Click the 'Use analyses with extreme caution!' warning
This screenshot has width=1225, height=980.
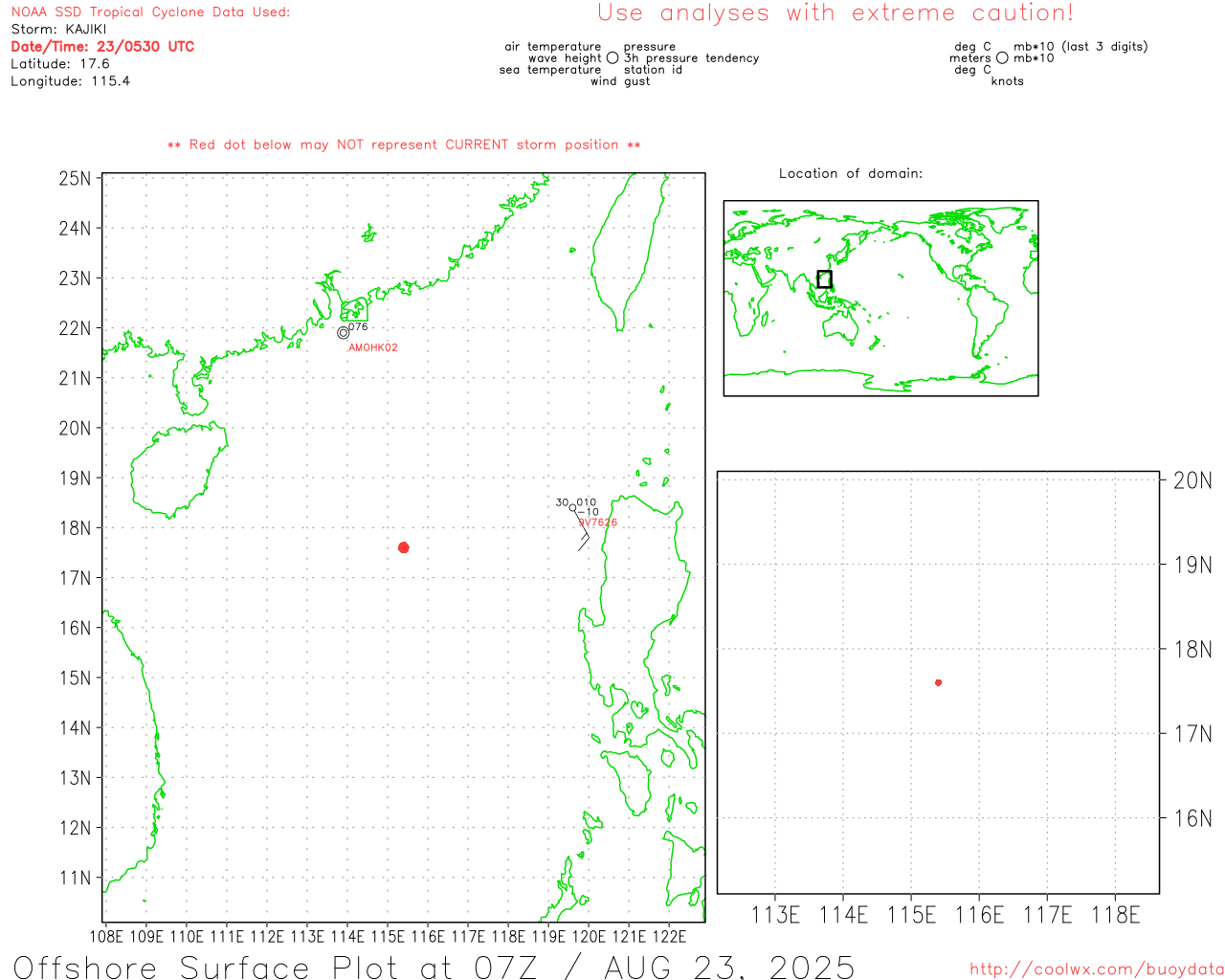(x=835, y=13)
